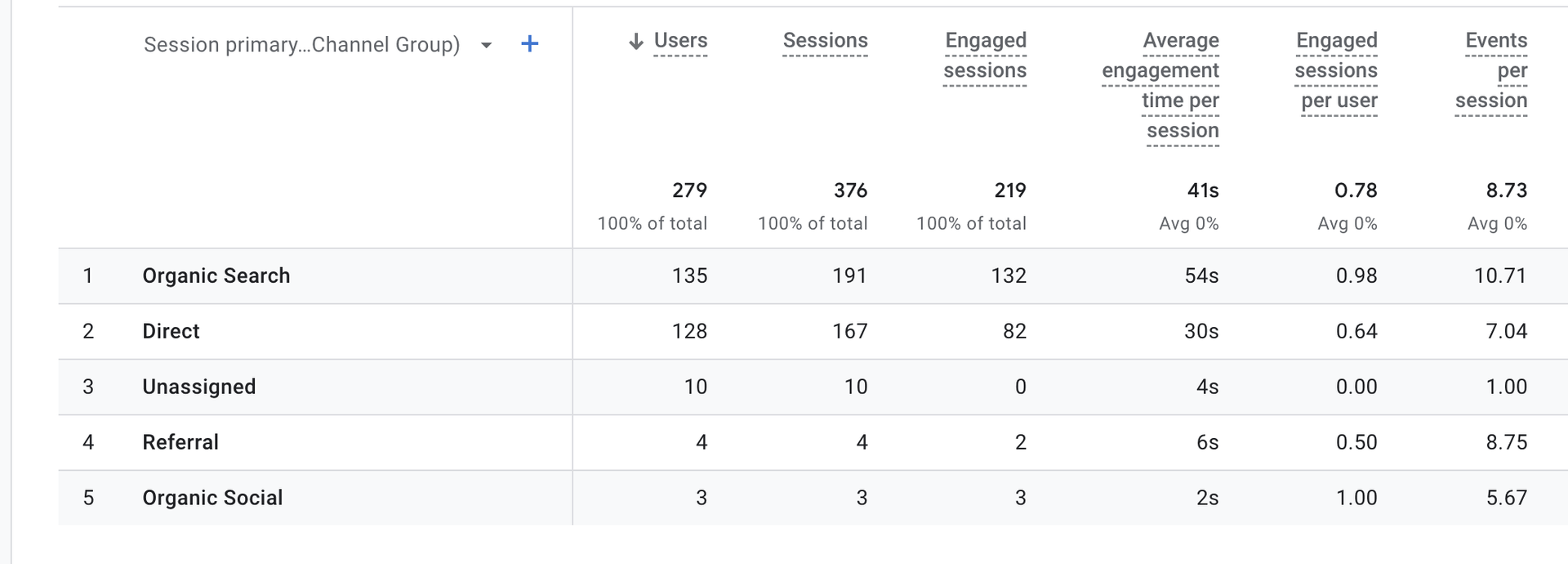Sort by Engaged sessions column header
The width and height of the screenshot is (1568, 564).
985,56
